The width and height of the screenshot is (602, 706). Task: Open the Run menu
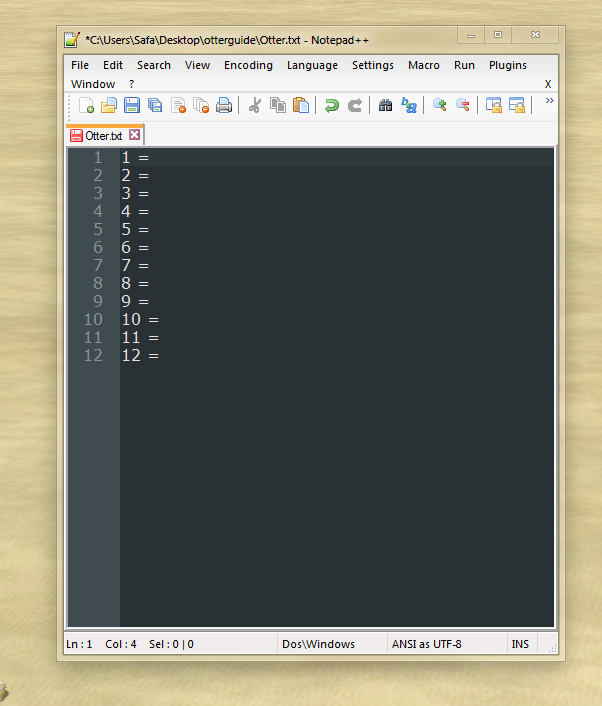464,65
